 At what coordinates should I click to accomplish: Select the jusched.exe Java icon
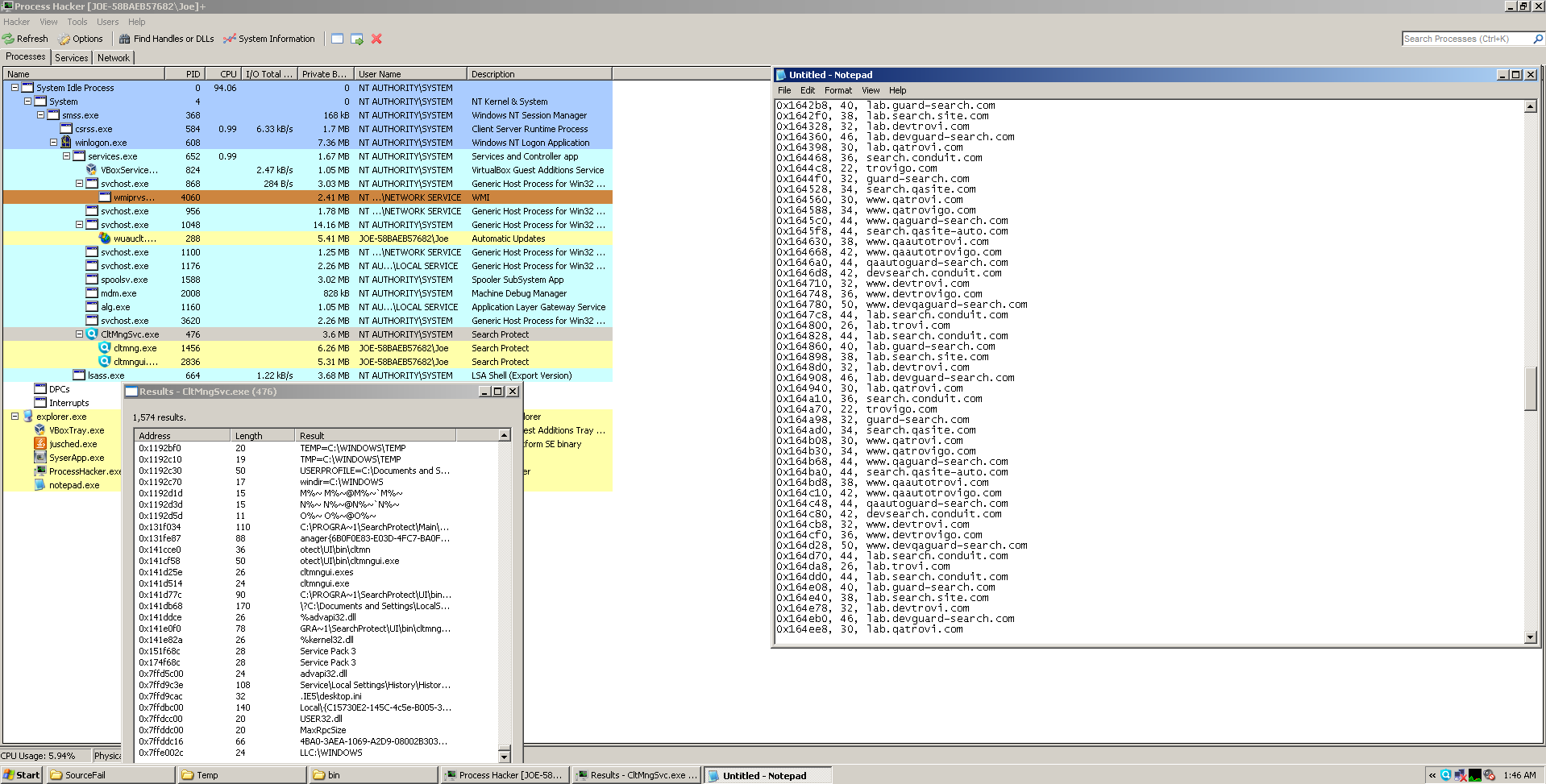click(40, 444)
